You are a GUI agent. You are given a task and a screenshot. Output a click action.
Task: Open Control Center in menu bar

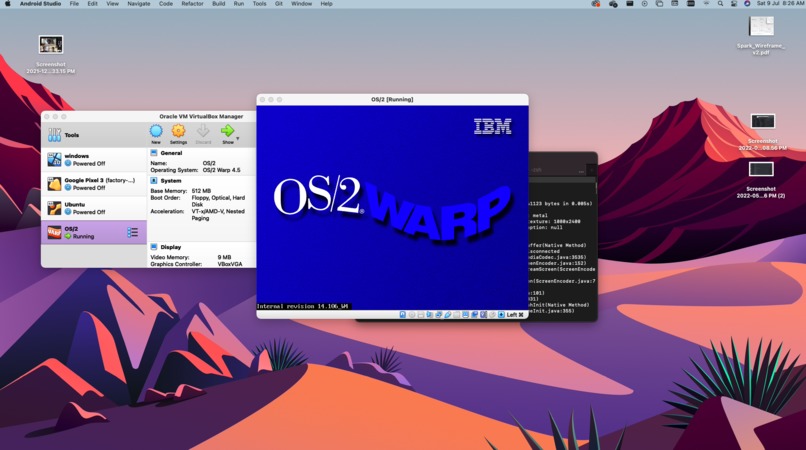(x=734, y=4)
